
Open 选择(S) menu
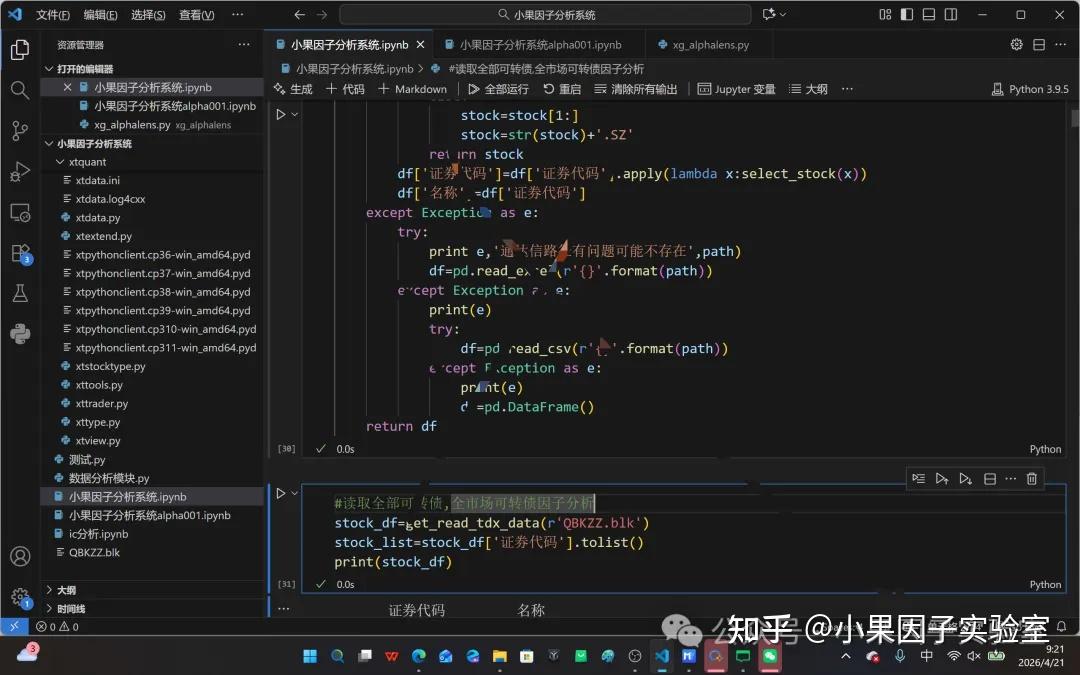pyautogui.click(x=148, y=14)
